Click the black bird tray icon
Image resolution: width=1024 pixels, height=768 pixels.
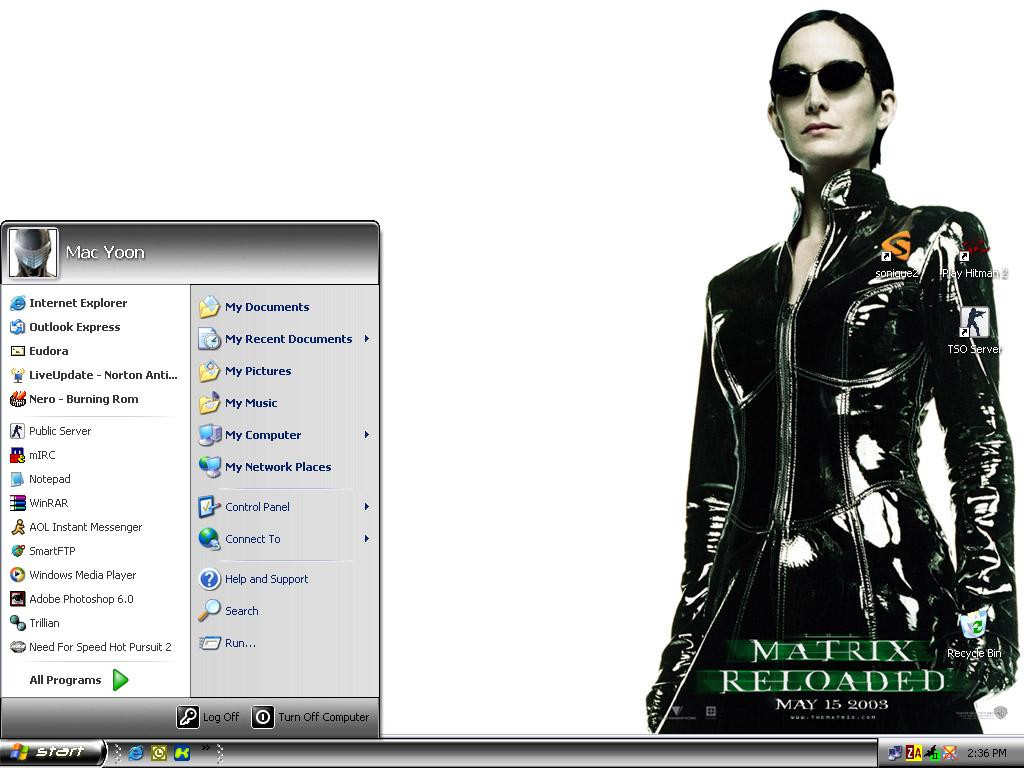coord(931,753)
